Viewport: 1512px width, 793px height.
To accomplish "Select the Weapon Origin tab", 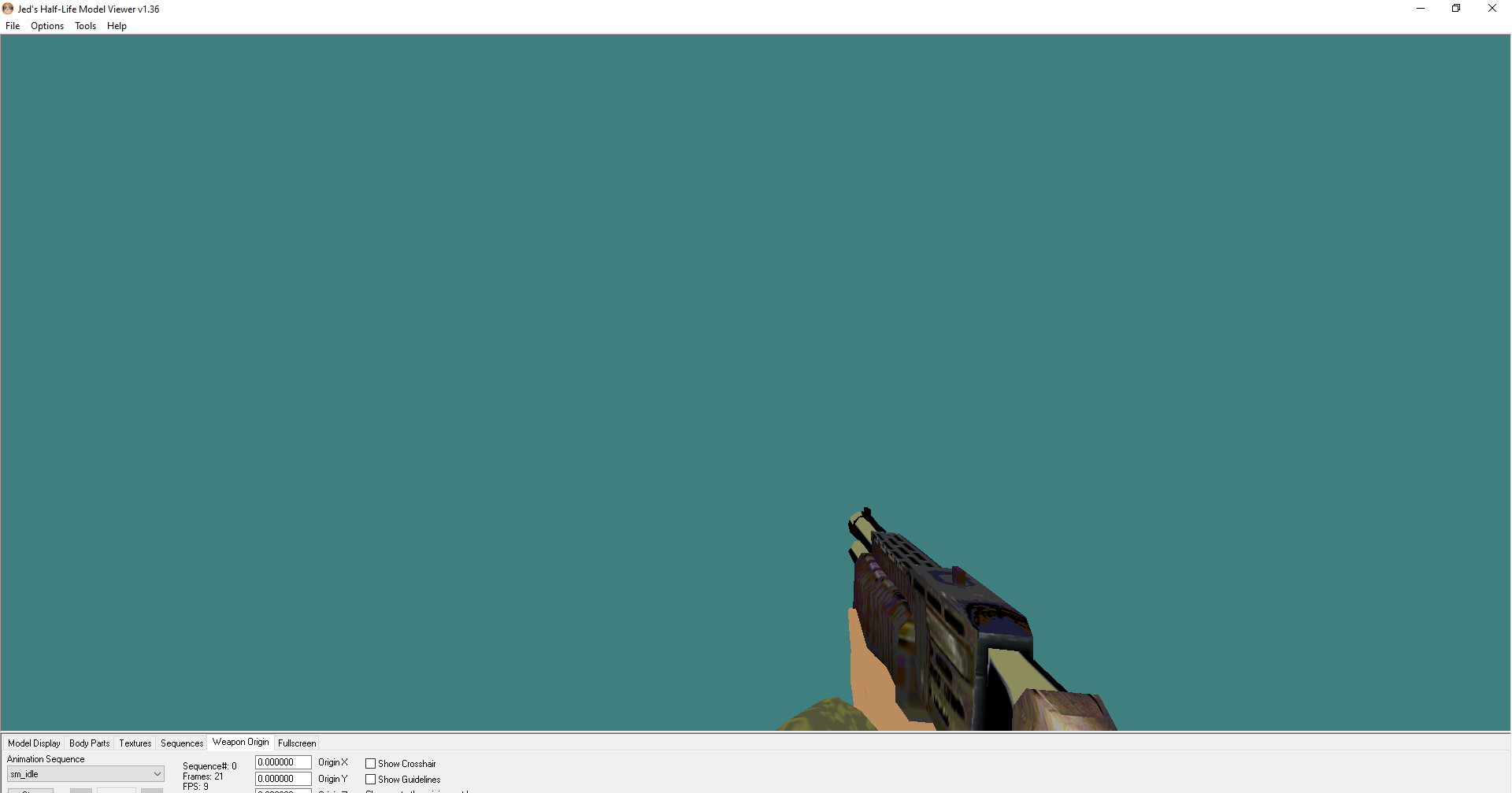I will 240,742.
